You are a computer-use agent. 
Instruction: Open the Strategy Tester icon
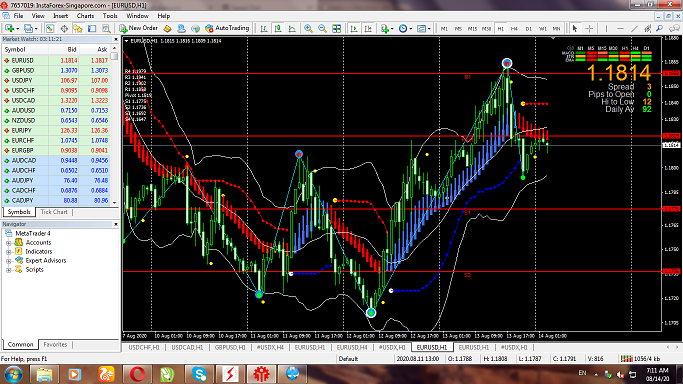pyautogui.click(x=106, y=28)
